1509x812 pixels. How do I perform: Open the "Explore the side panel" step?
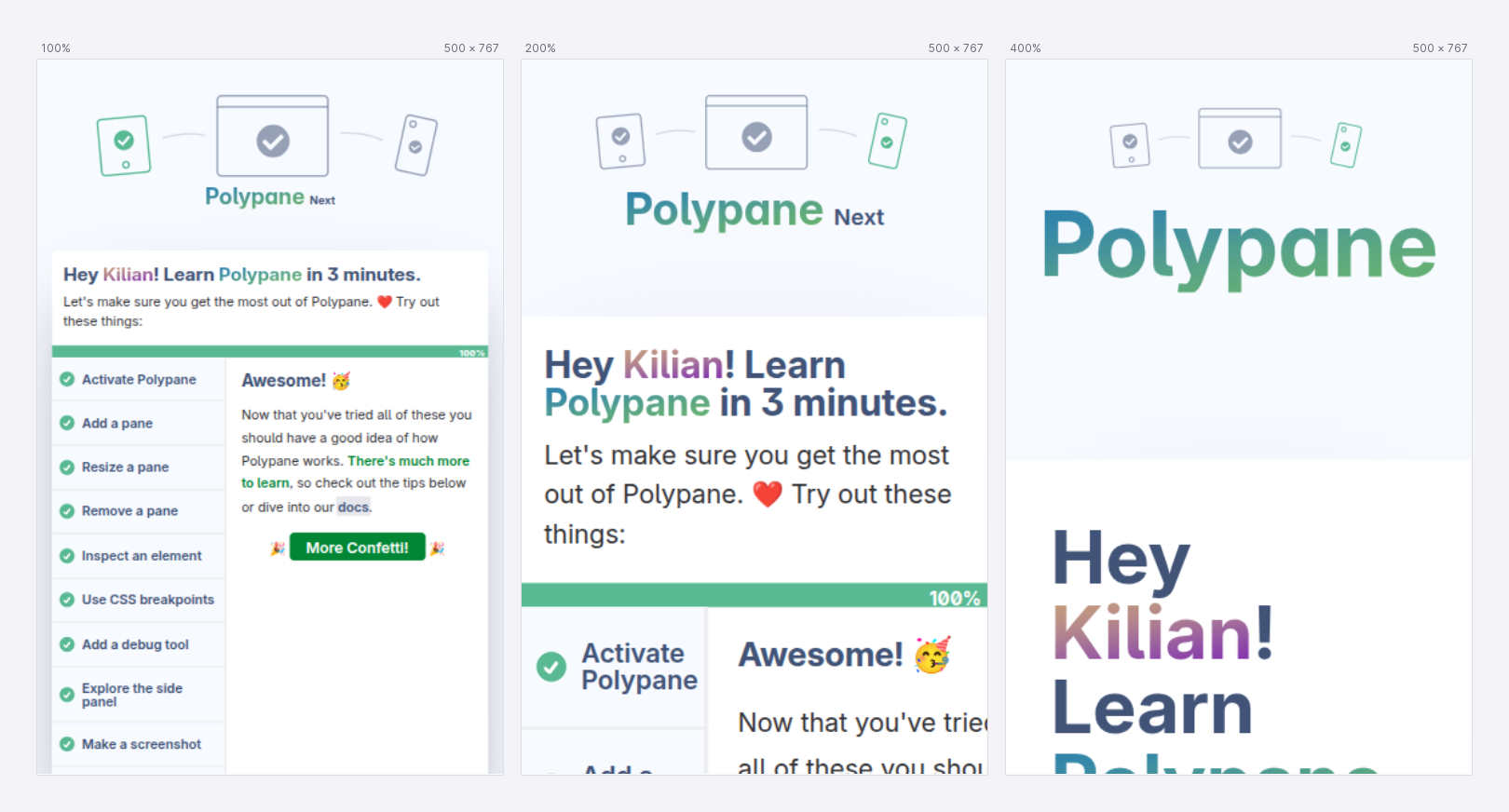click(x=139, y=695)
